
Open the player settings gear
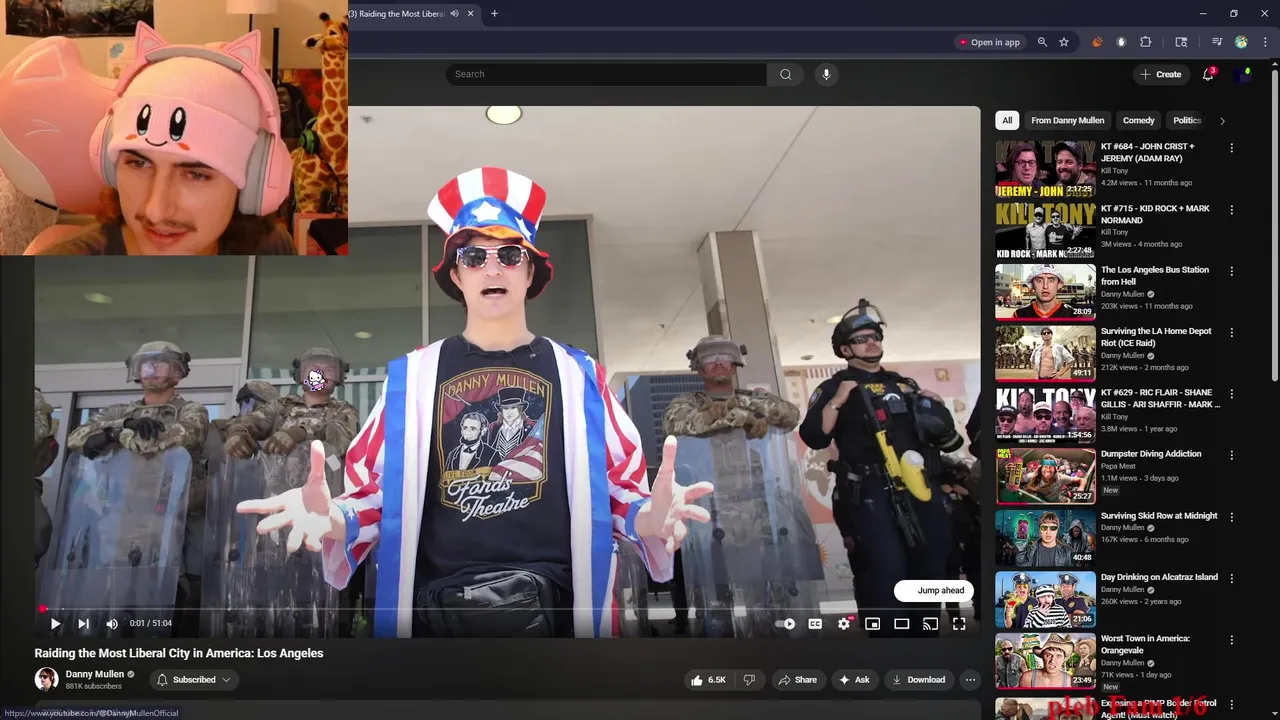click(x=844, y=624)
